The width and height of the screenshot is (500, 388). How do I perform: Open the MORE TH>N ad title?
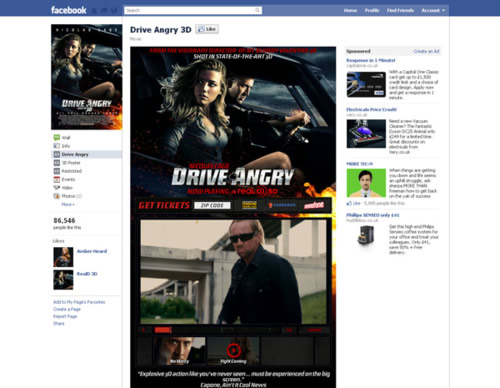click(359, 164)
